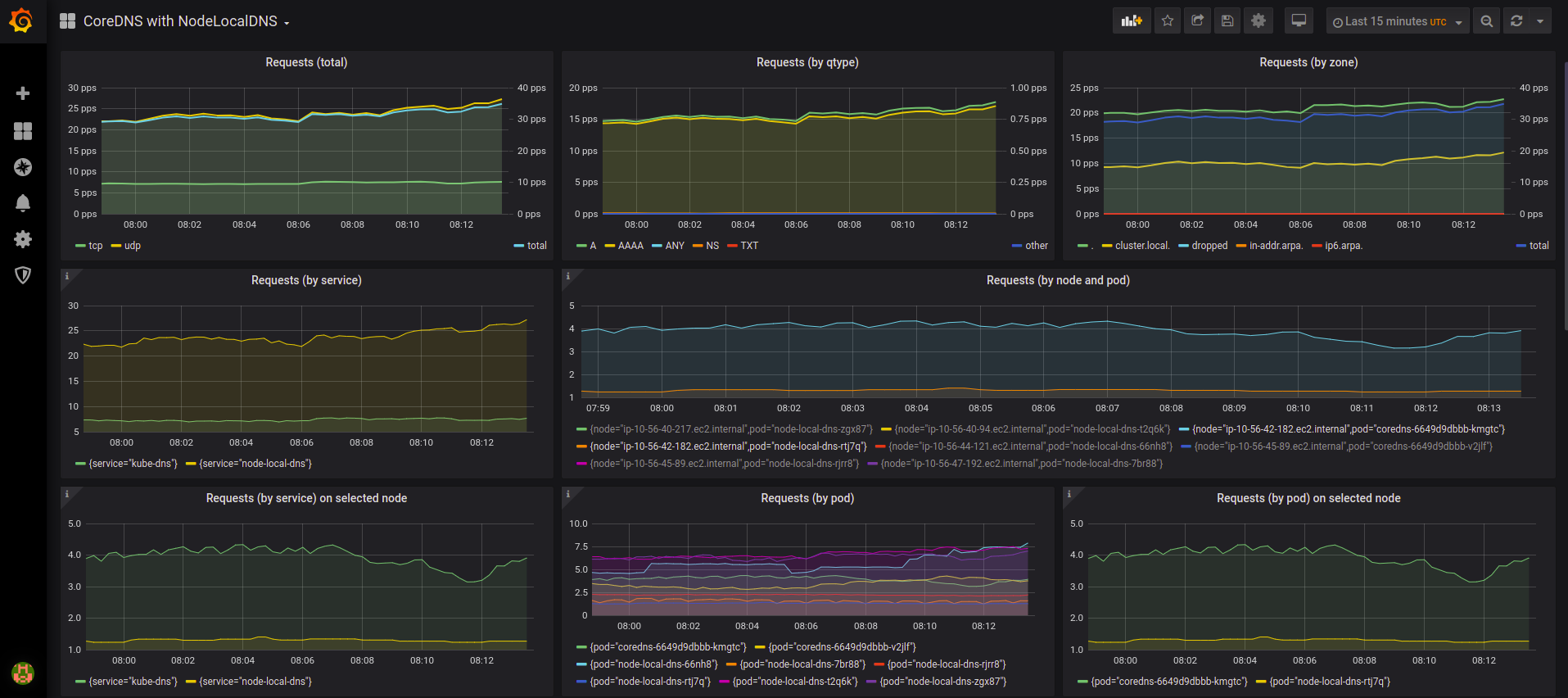The height and width of the screenshot is (698, 1568).
Task: Show info for Requests (by service) on selected node
Action: [x=67, y=494]
